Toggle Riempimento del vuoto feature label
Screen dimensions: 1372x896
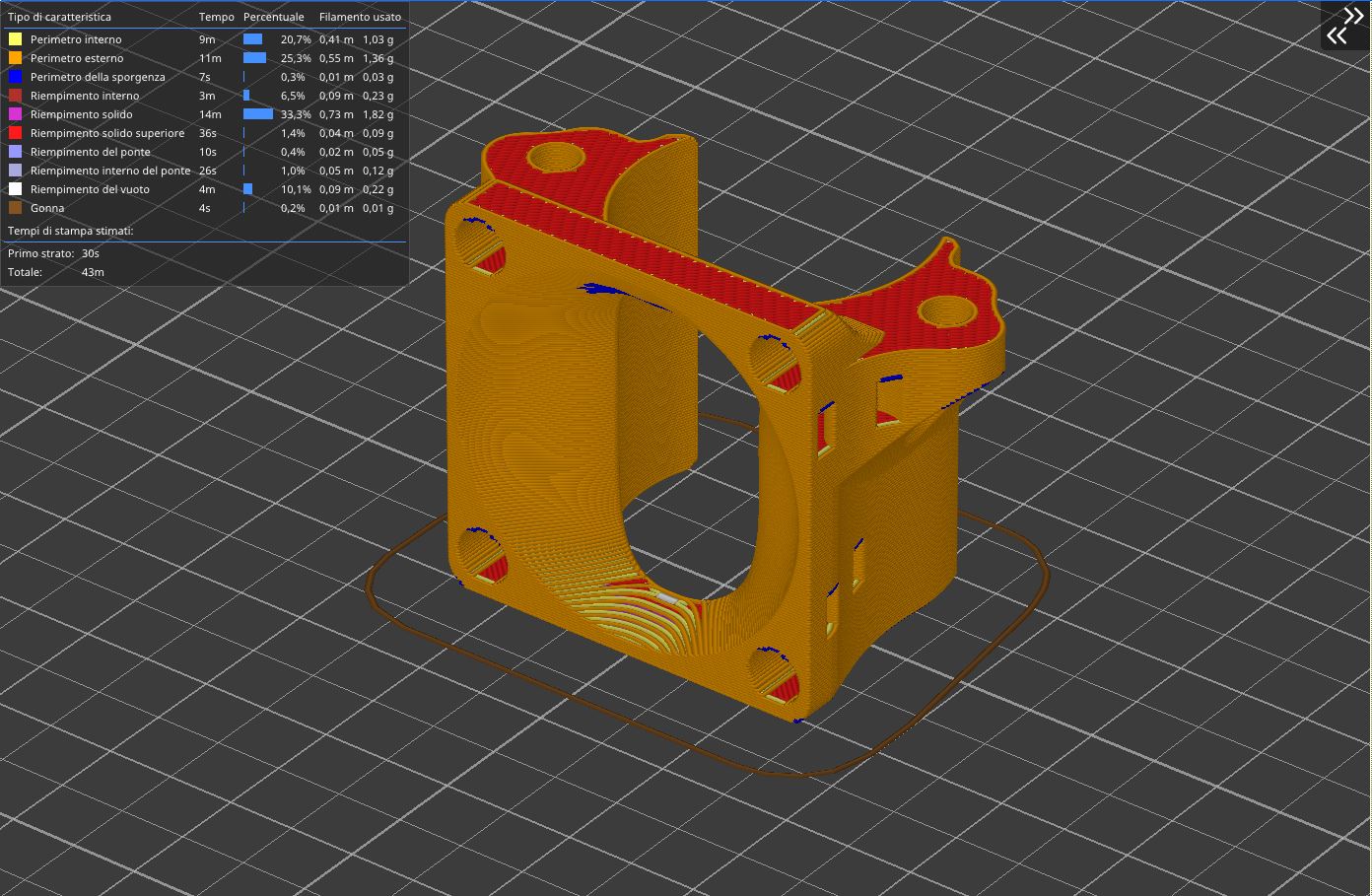pyautogui.click(x=90, y=189)
